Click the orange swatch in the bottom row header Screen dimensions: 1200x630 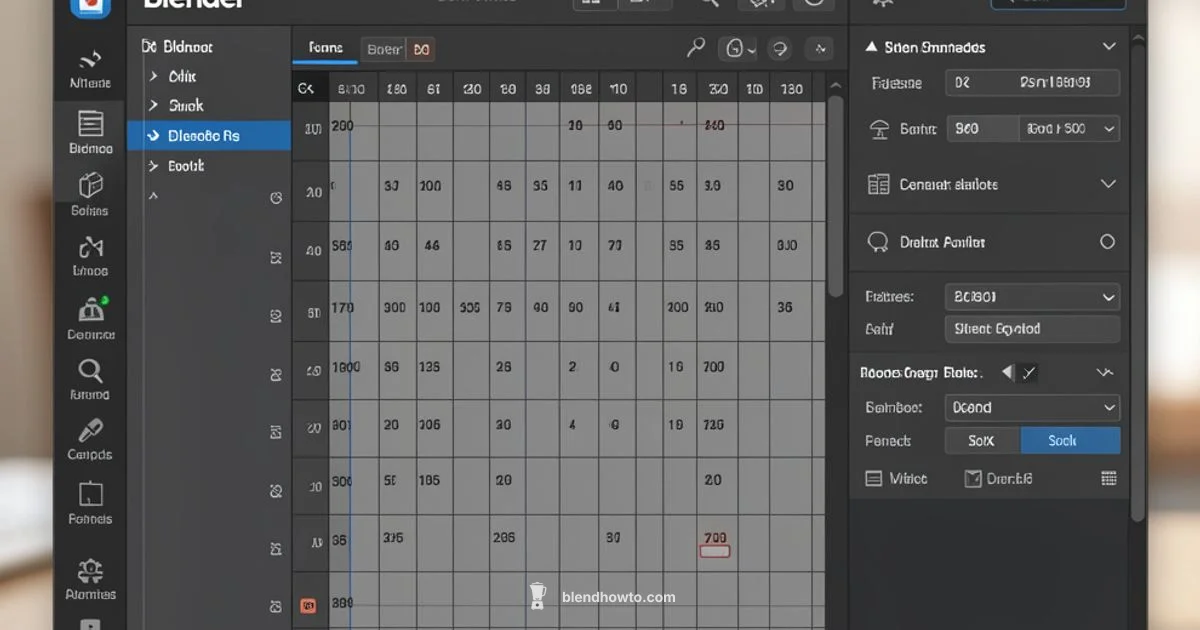(x=308, y=605)
